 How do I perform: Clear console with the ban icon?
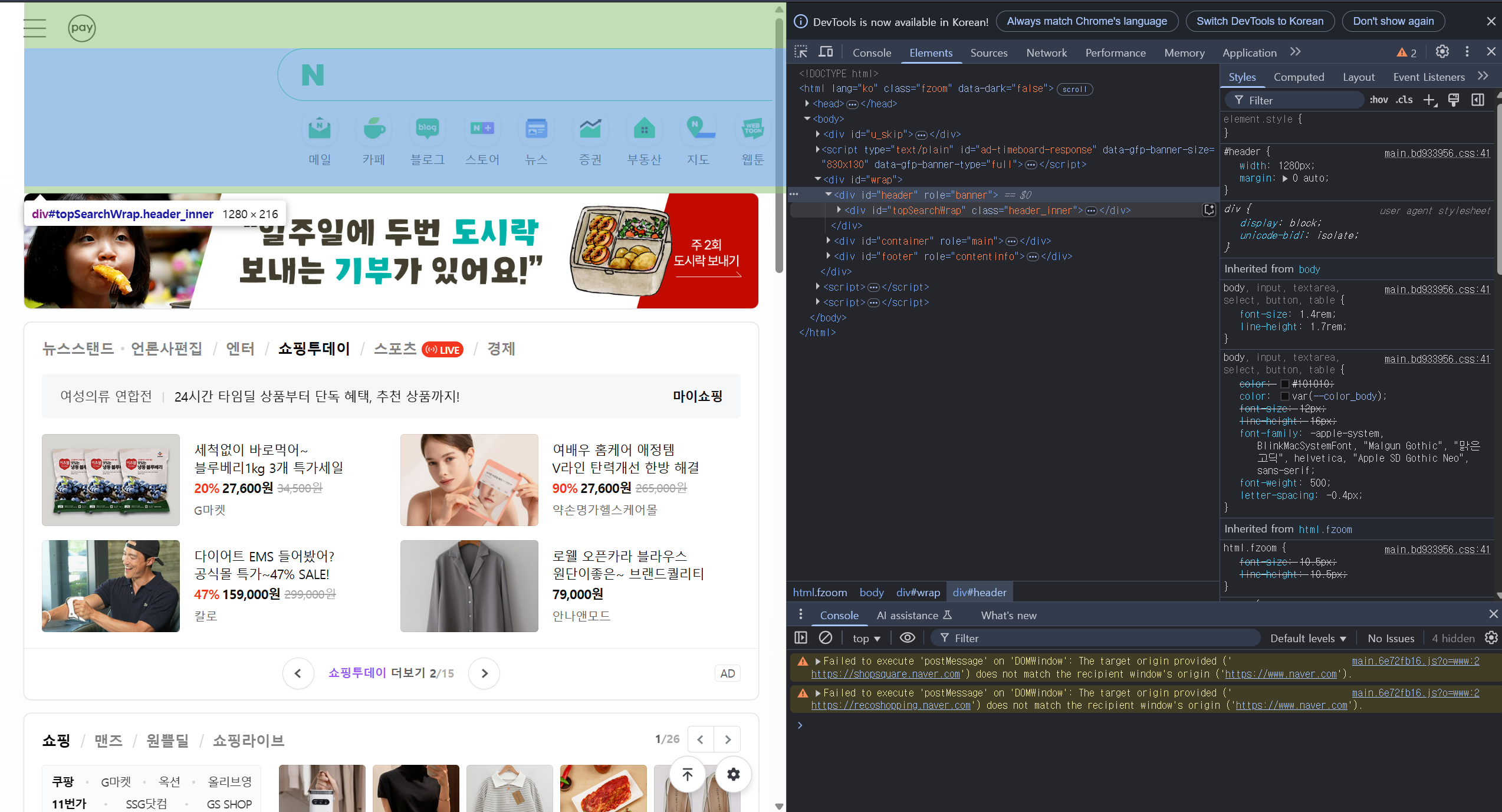(826, 638)
